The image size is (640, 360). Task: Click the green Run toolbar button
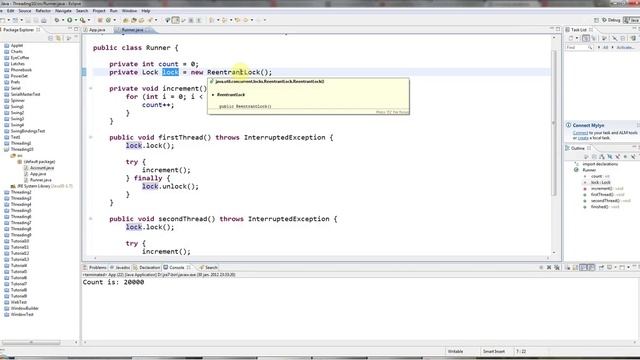click(69, 20)
